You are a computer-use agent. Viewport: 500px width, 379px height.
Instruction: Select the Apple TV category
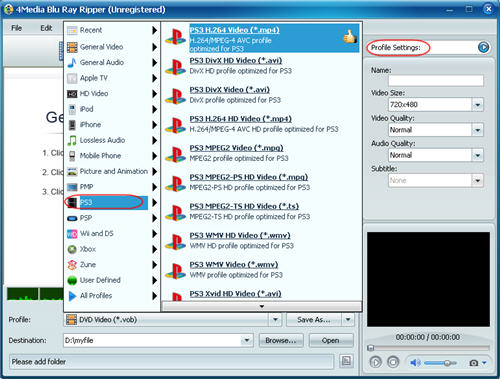pos(112,78)
